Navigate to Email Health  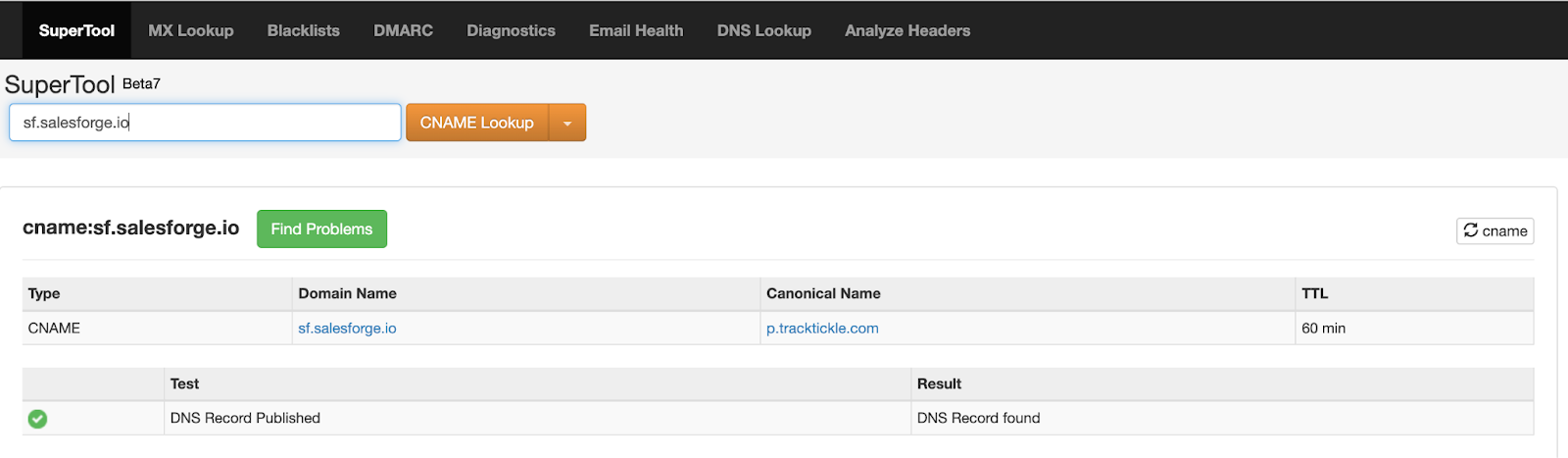tap(636, 30)
